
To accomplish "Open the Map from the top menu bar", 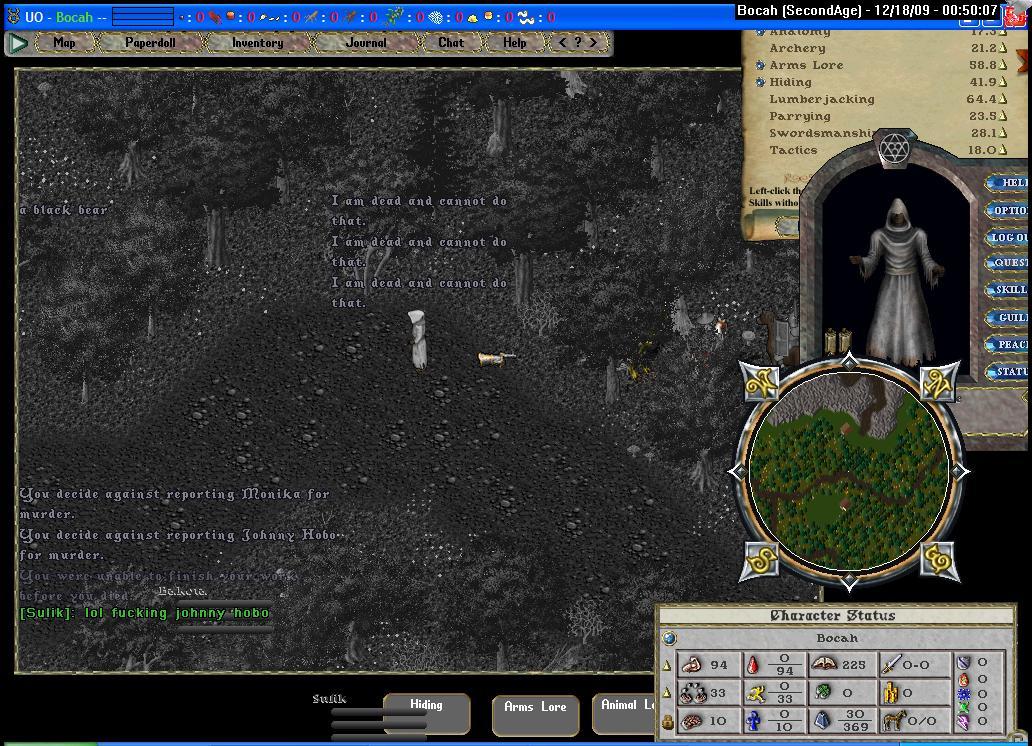I will (x=64, y=43).
